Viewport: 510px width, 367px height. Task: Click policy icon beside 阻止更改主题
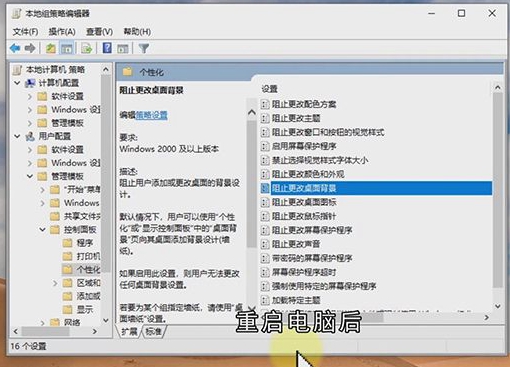[x=265, y=118]
